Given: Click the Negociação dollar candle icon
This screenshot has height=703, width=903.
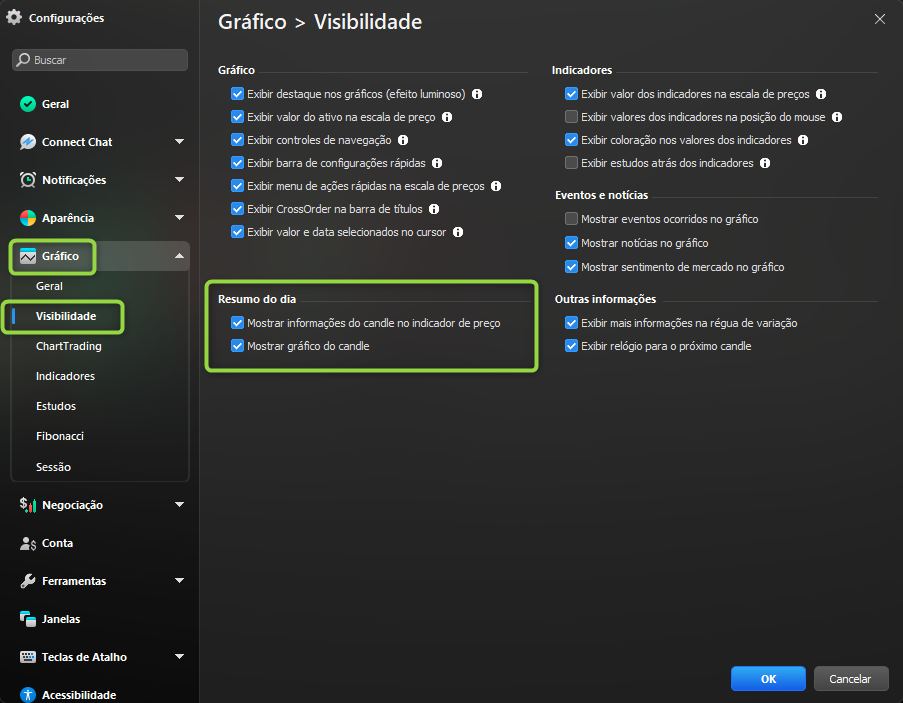Looking at the screenshot, I should (x=28, y=505).
